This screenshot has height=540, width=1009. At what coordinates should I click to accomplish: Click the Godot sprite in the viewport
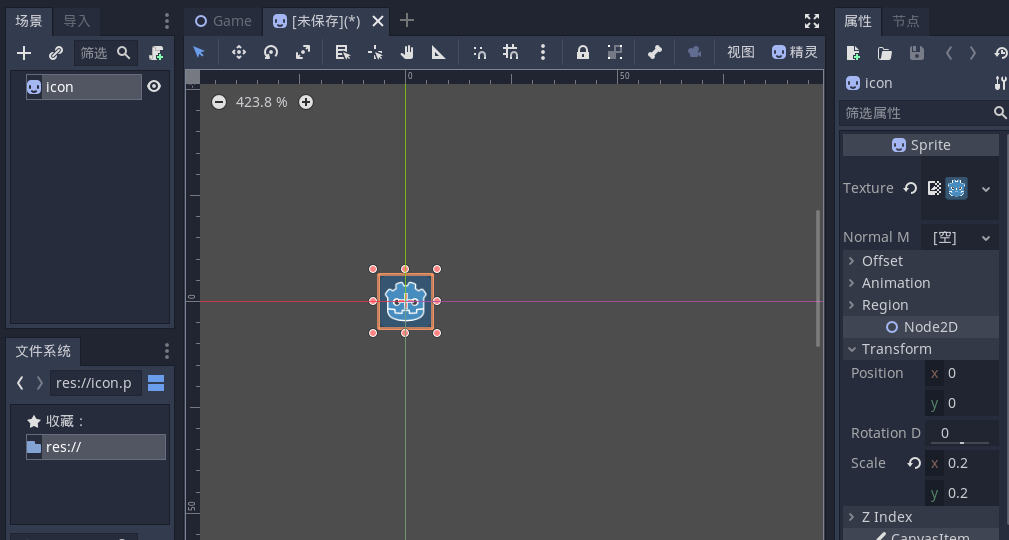405,301
